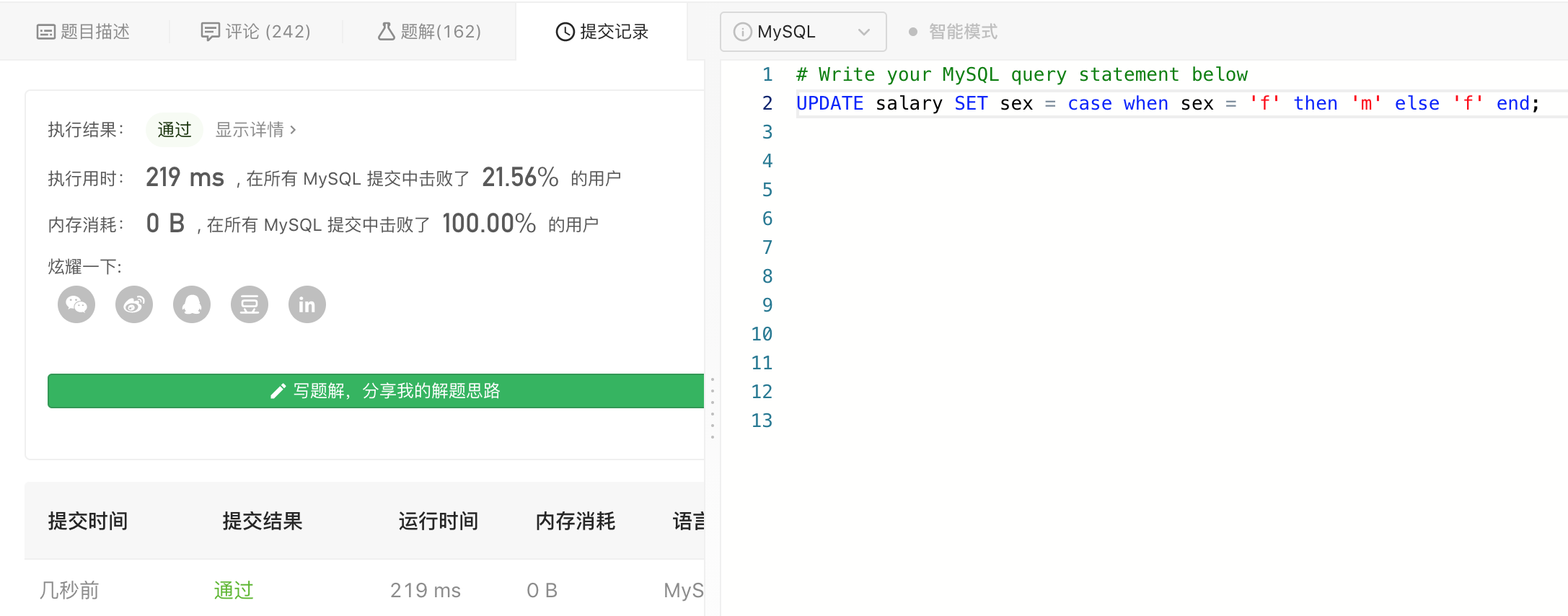This screenshot has height=616, width=1568.
Task: Click the 内存消耗 column header
Action: pos(576,521)
